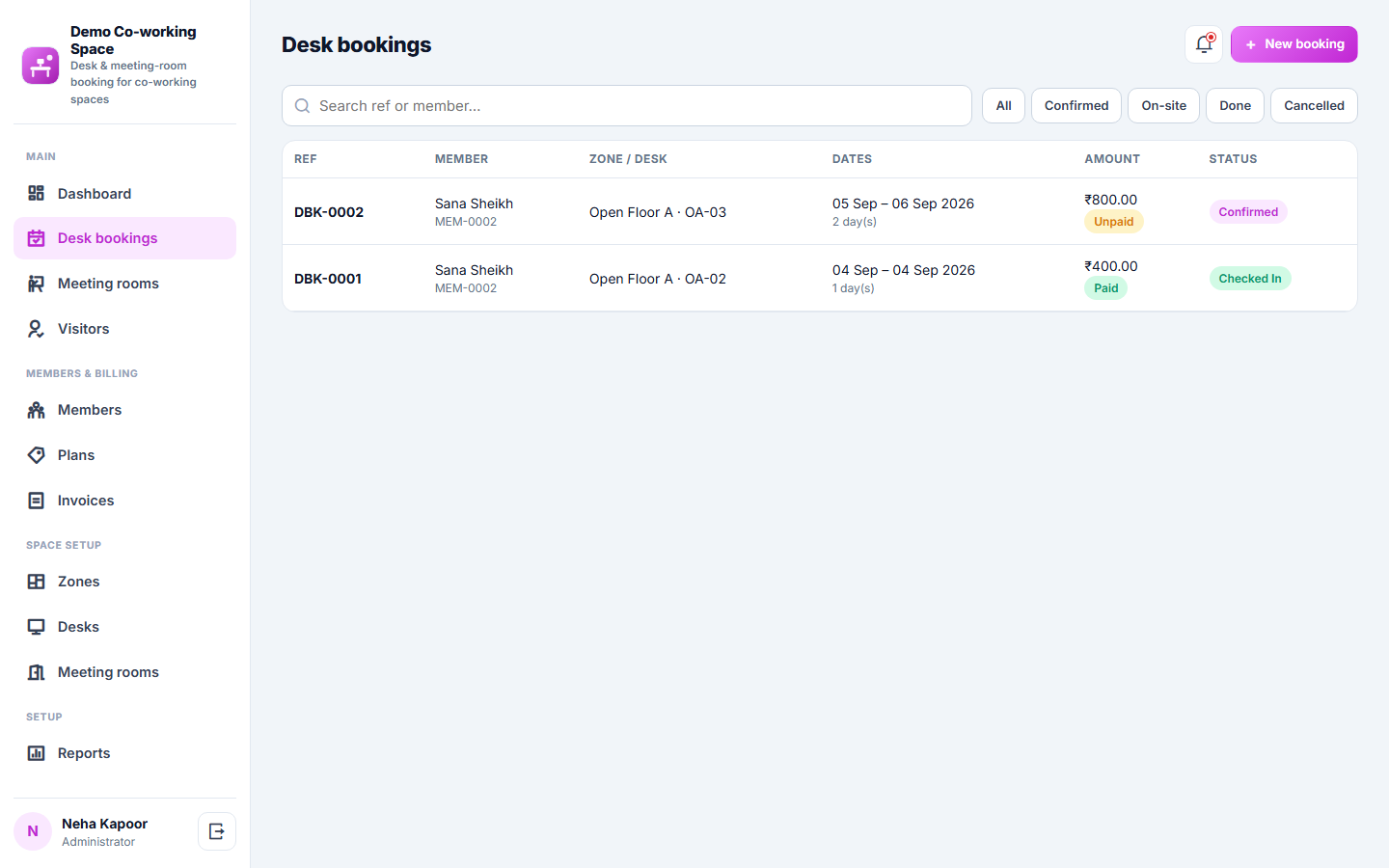This screenshot has width=1389, height=868.
Task: Click the Checked In status badge
Action: (1250, 279)
